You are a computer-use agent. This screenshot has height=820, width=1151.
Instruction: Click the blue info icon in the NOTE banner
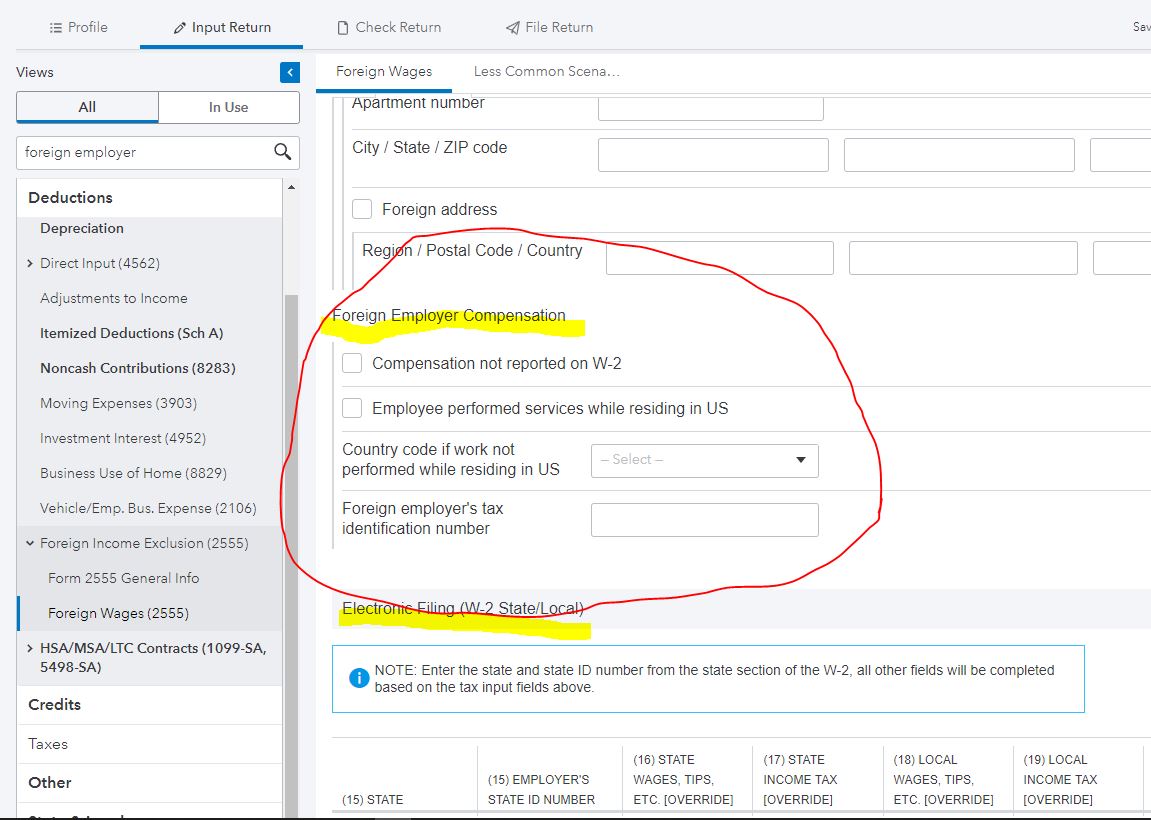point(358,677)
